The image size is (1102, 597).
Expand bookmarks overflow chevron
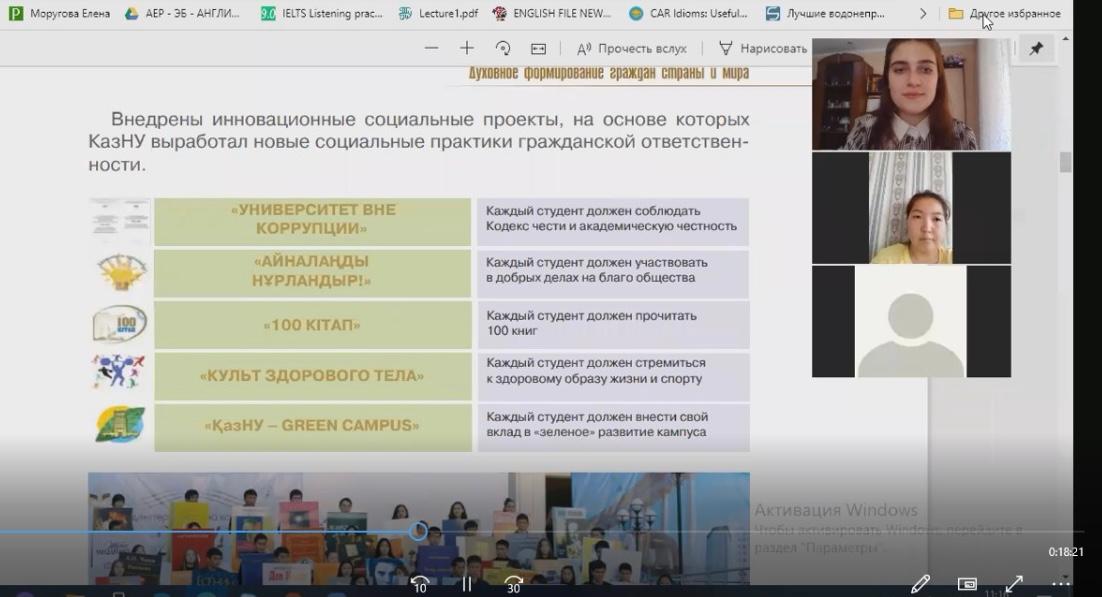(x=922, y=13)
